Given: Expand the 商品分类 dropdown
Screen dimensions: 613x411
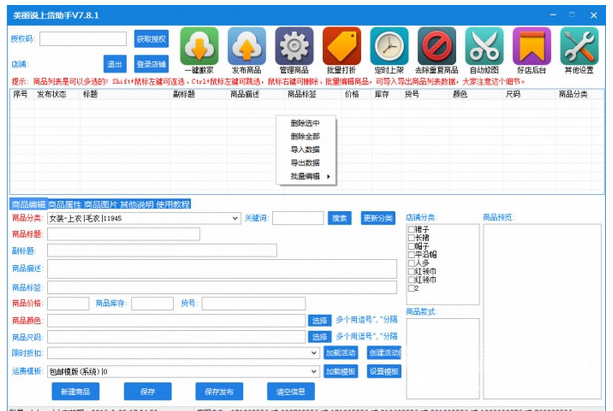Looking at the screenshot, I should click(x=235, y=218).
